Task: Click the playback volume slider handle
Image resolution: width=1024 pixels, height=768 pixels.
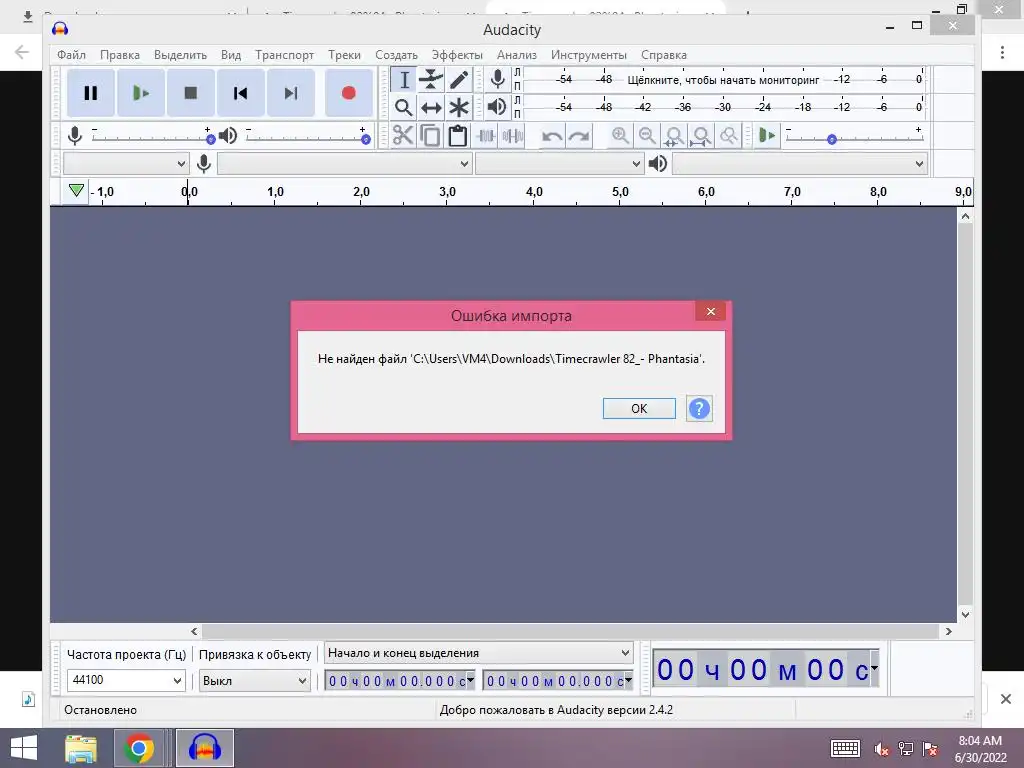Action: coord(366,140)
